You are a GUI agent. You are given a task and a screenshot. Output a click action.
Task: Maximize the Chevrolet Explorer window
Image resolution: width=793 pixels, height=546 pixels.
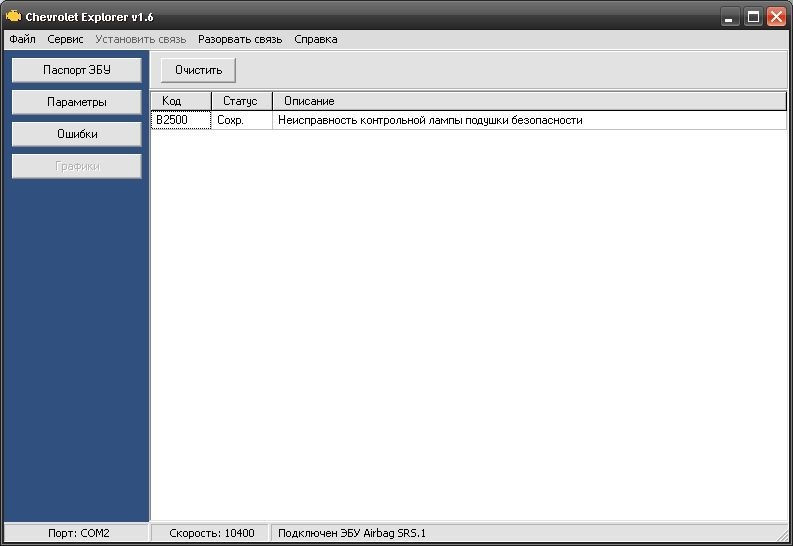click(x=753, y=17)
